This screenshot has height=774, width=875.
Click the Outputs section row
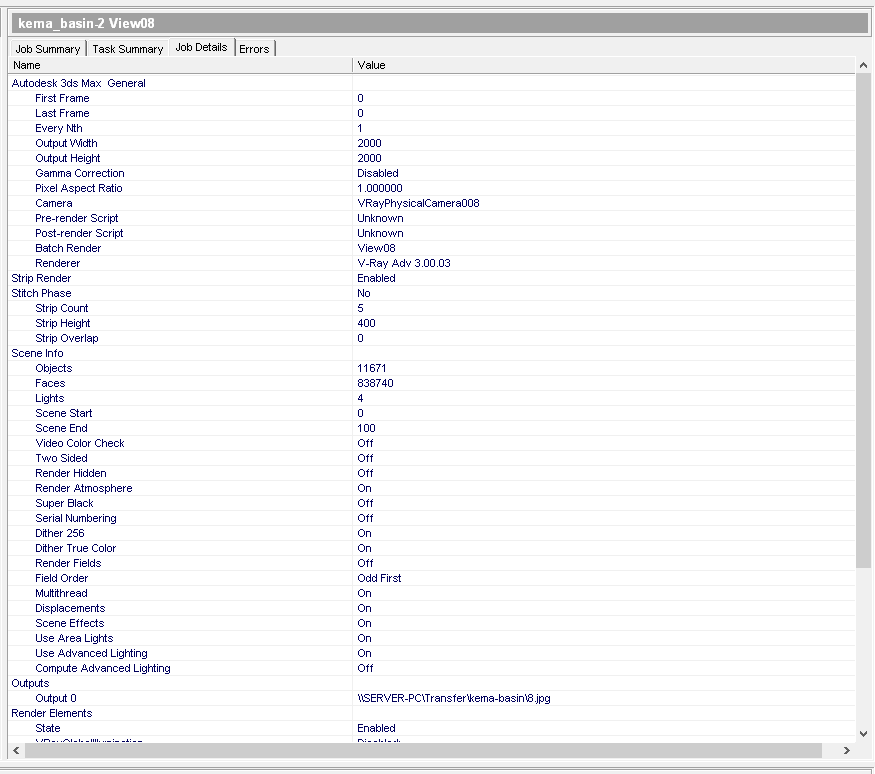[30, 683]
